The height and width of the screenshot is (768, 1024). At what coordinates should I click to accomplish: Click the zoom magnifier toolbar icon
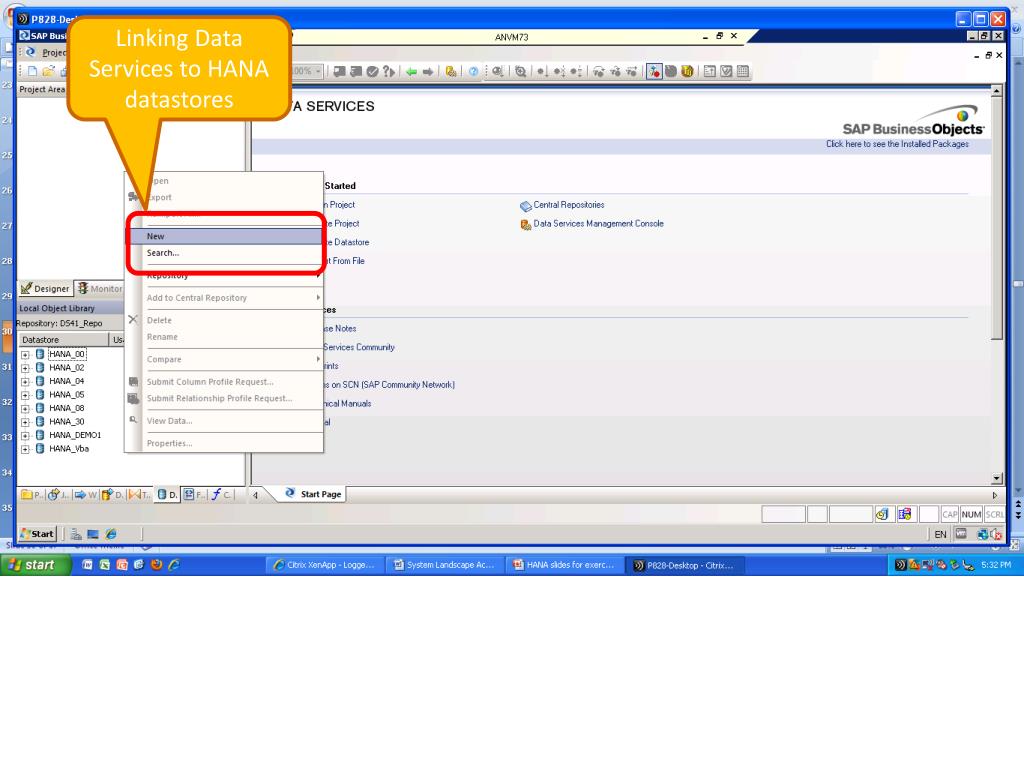point(520,72)
